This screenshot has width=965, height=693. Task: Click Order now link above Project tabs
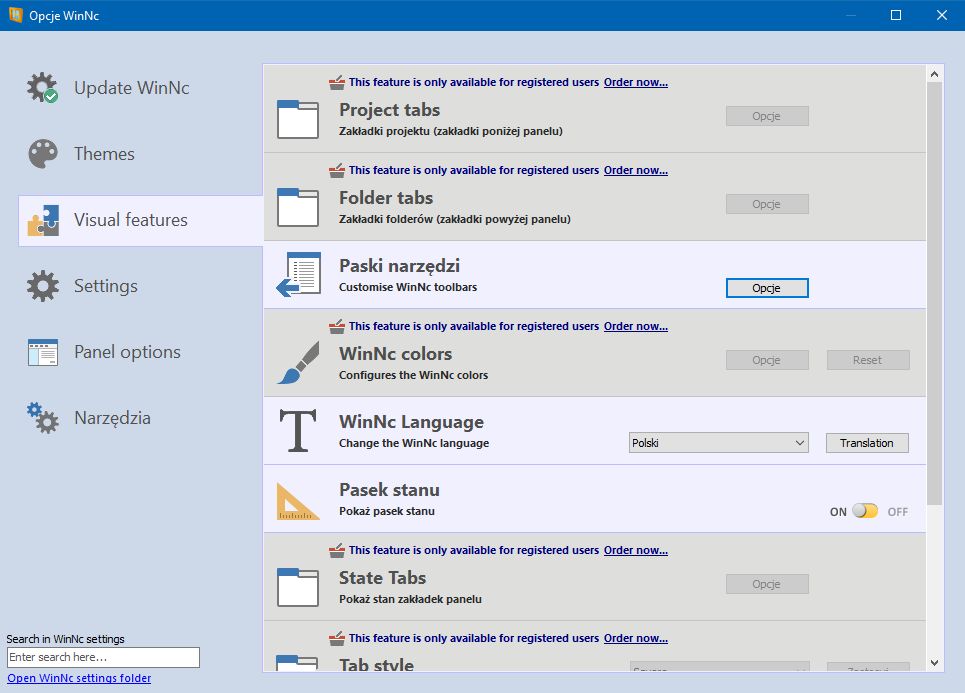[x=636, y=82]
